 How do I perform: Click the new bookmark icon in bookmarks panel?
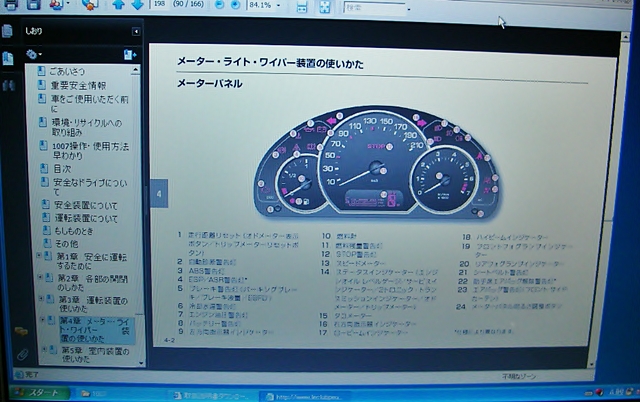(x=130, y=55)
